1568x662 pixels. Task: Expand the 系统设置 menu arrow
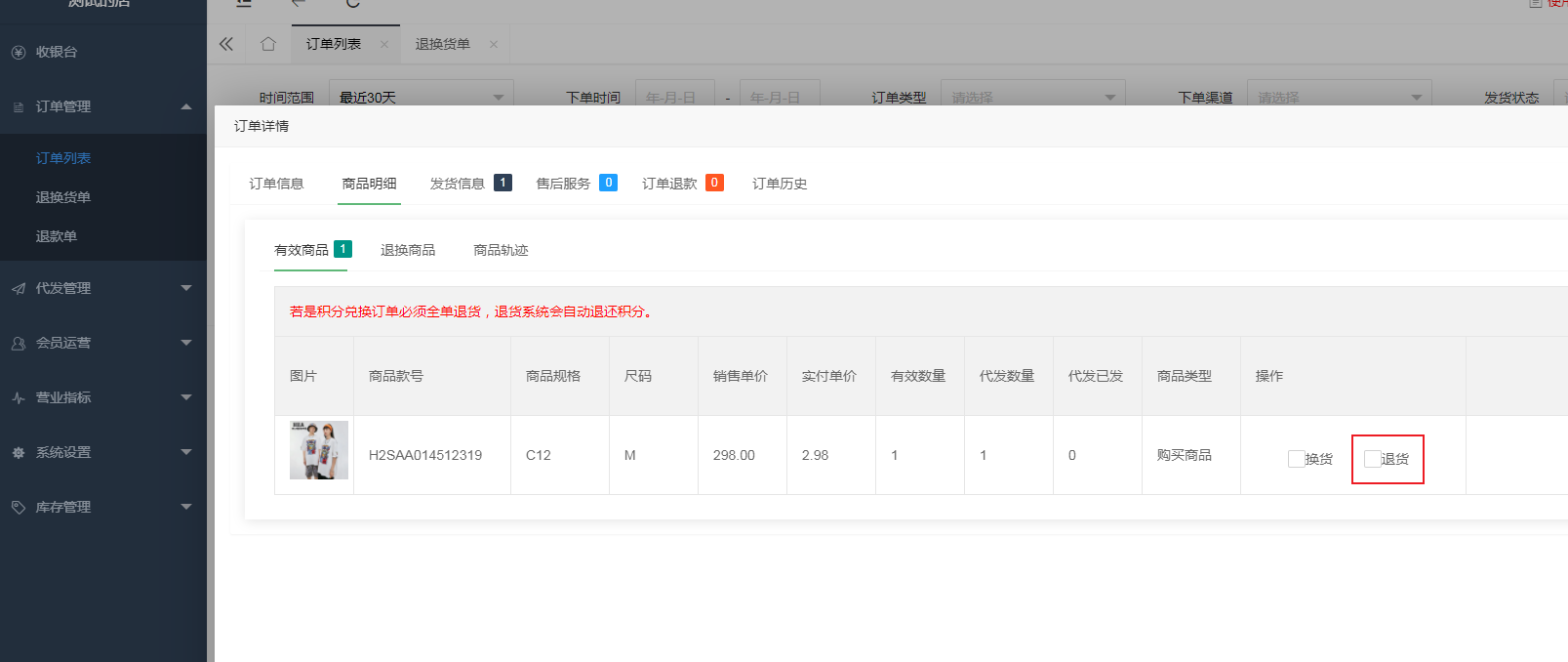pyautogui.click(x=186, y=452)
